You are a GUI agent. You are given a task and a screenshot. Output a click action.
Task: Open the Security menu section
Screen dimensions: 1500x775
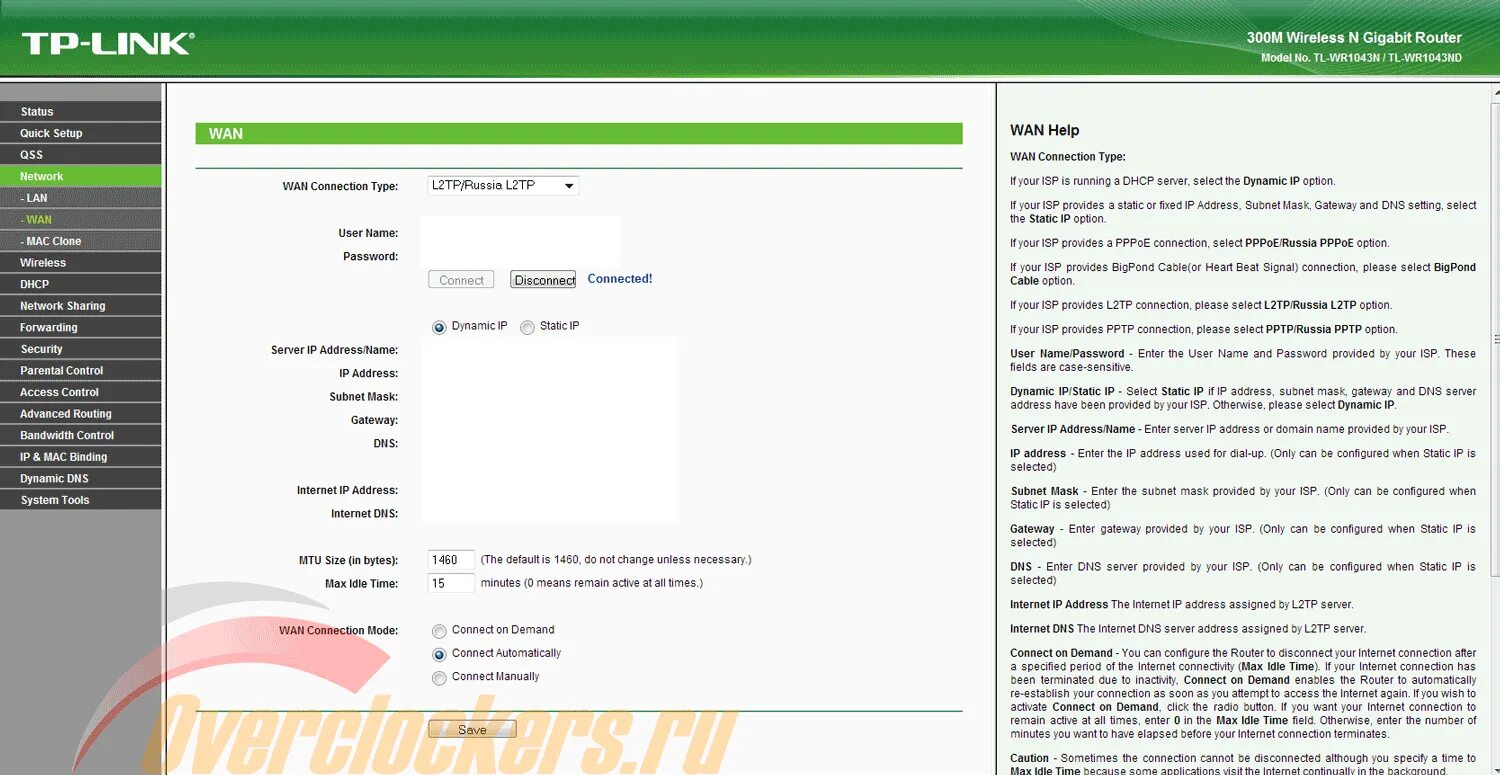pyautogui.click(x=80, y=349)
